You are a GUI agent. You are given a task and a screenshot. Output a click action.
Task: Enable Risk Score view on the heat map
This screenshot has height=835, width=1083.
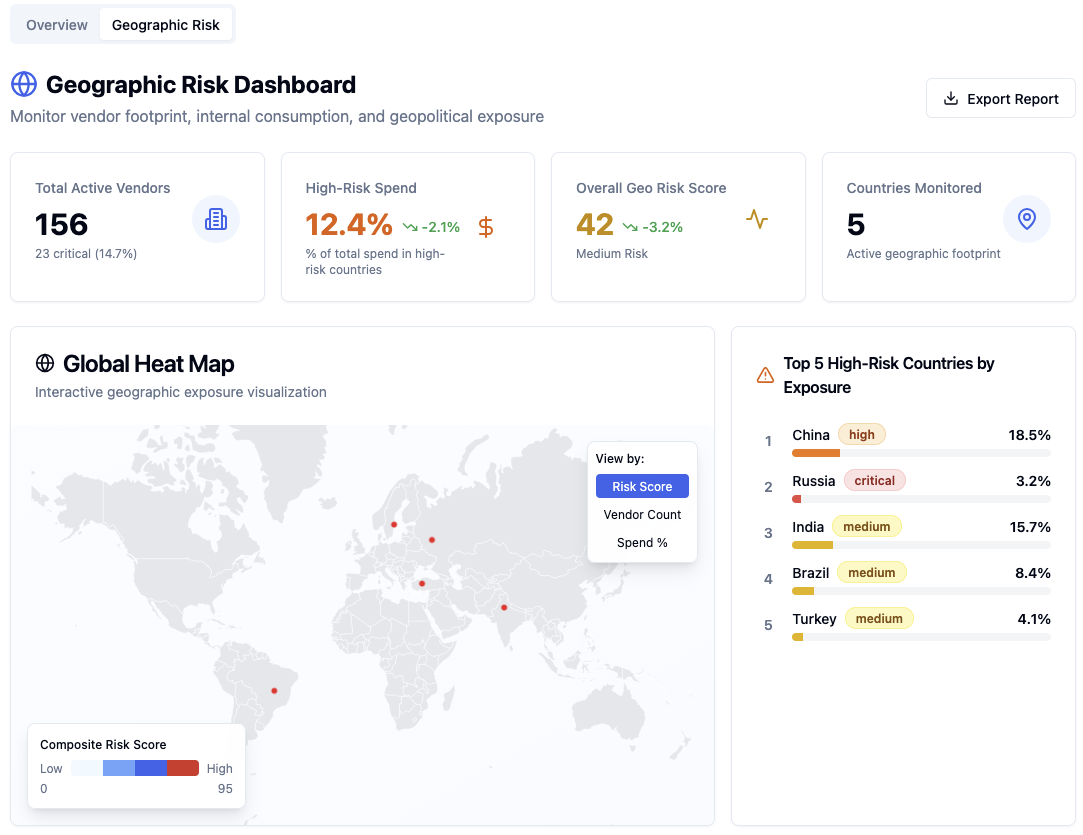click(641, 485)
